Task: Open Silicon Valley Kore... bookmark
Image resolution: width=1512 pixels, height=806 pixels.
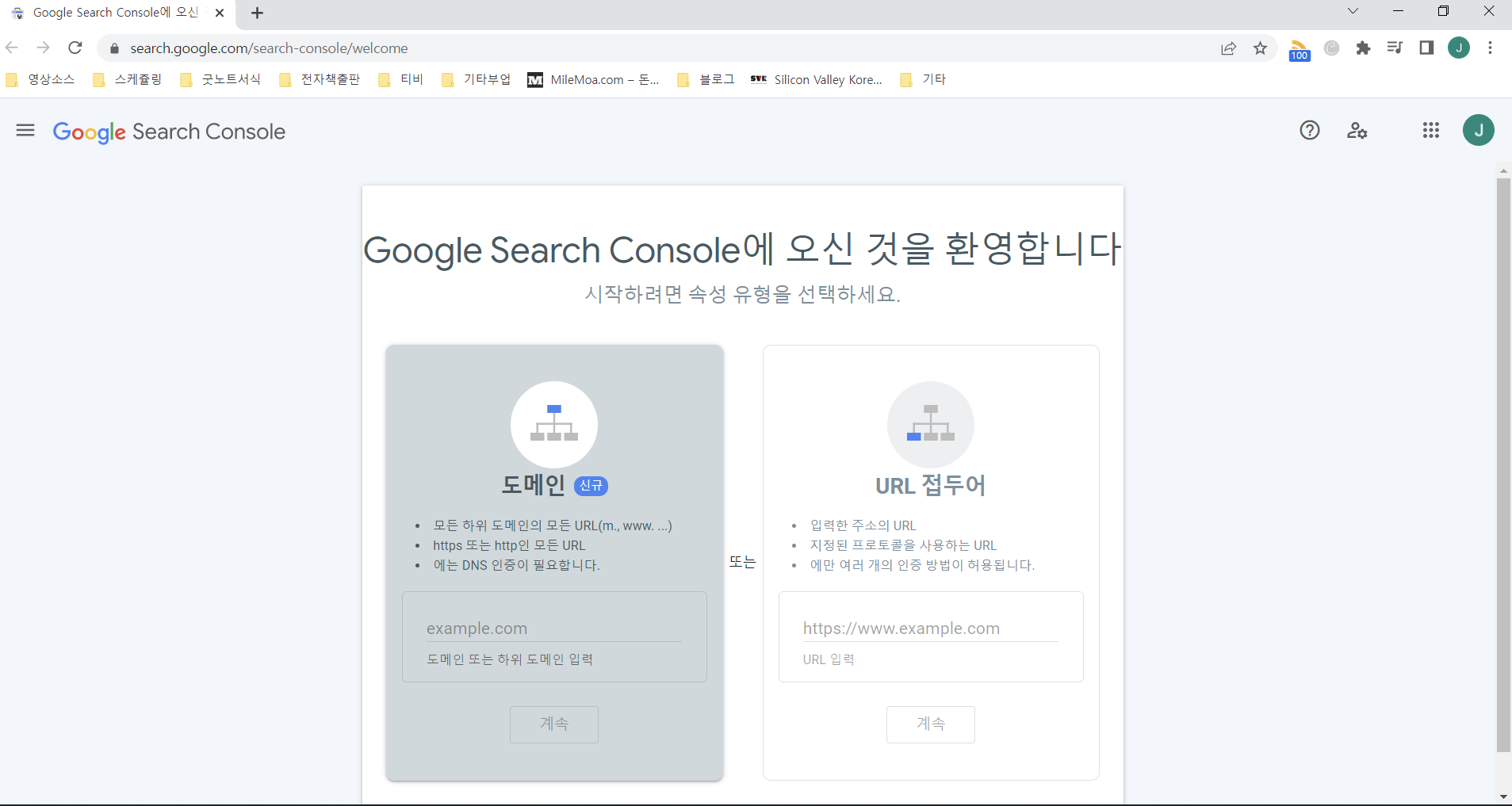Action: click(x=817, y=79)
